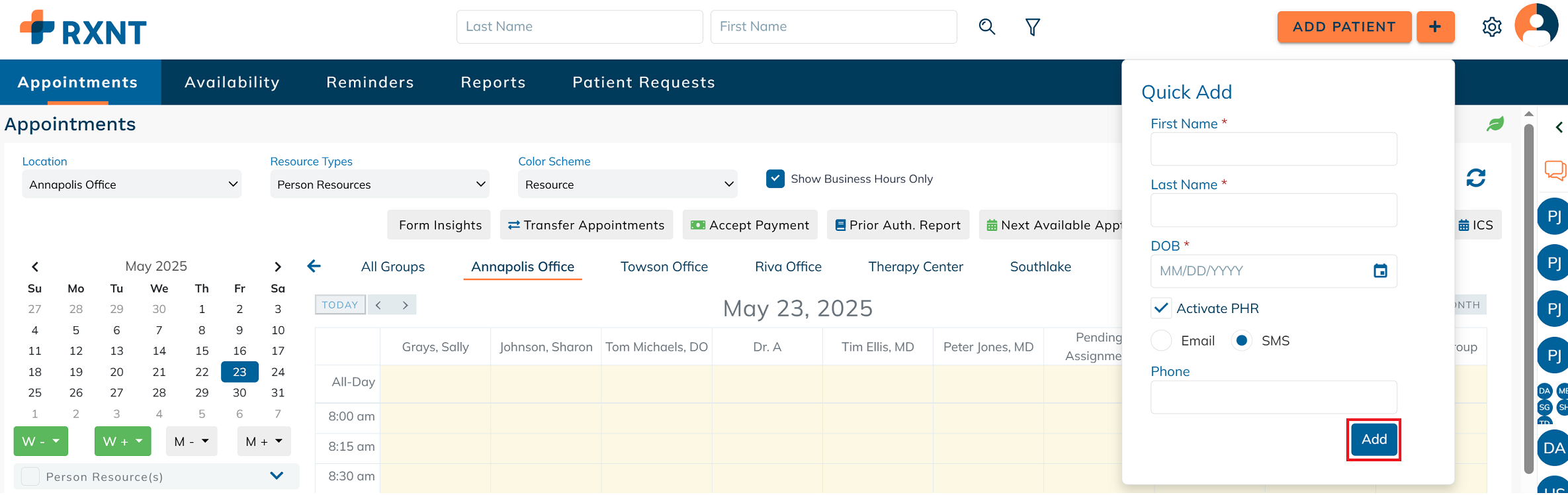Screen dimensions: 1568x495
Task: Click the Transfer Appointments button
Action: click(586, 225)
